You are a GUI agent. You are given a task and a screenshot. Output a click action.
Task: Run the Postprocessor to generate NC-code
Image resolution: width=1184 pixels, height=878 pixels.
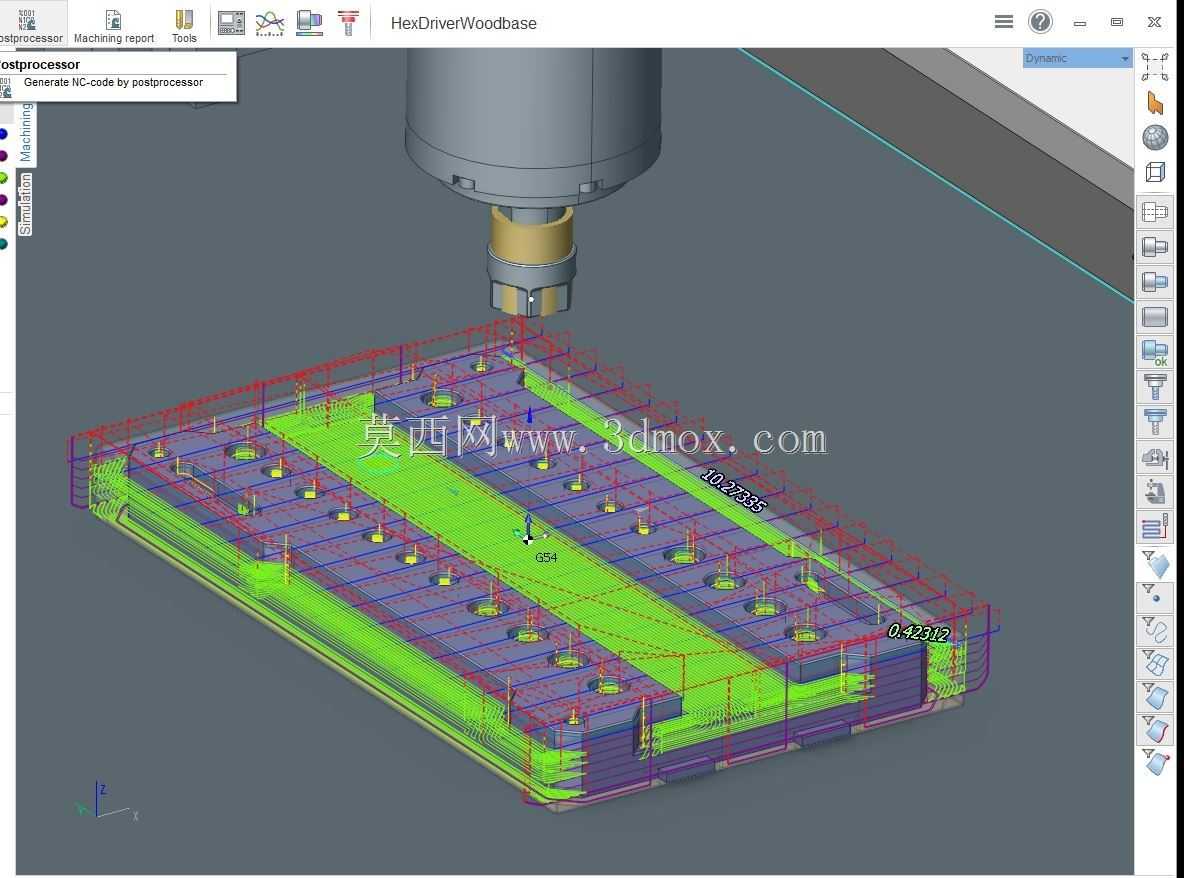point(30,24)
